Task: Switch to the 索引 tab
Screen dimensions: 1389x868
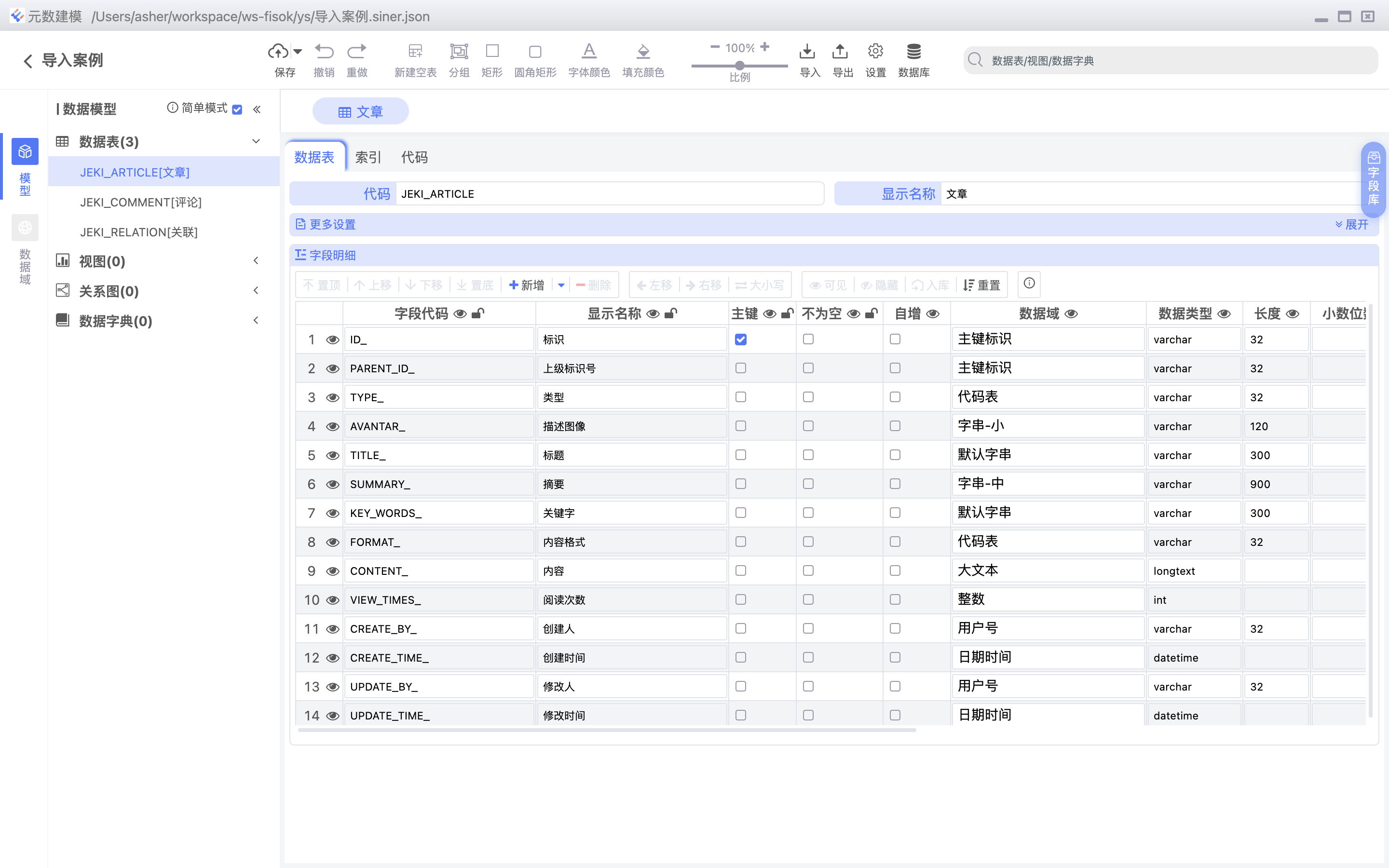Action: 368,157
